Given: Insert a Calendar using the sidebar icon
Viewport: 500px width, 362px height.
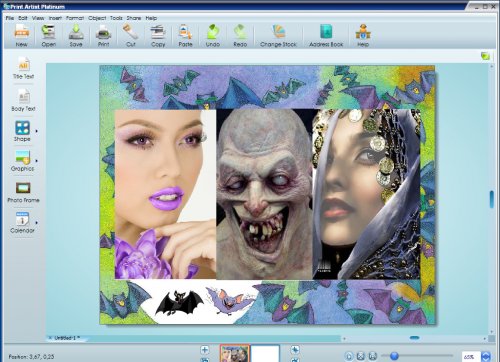Looking at the screenshot, I should [22, 219].
